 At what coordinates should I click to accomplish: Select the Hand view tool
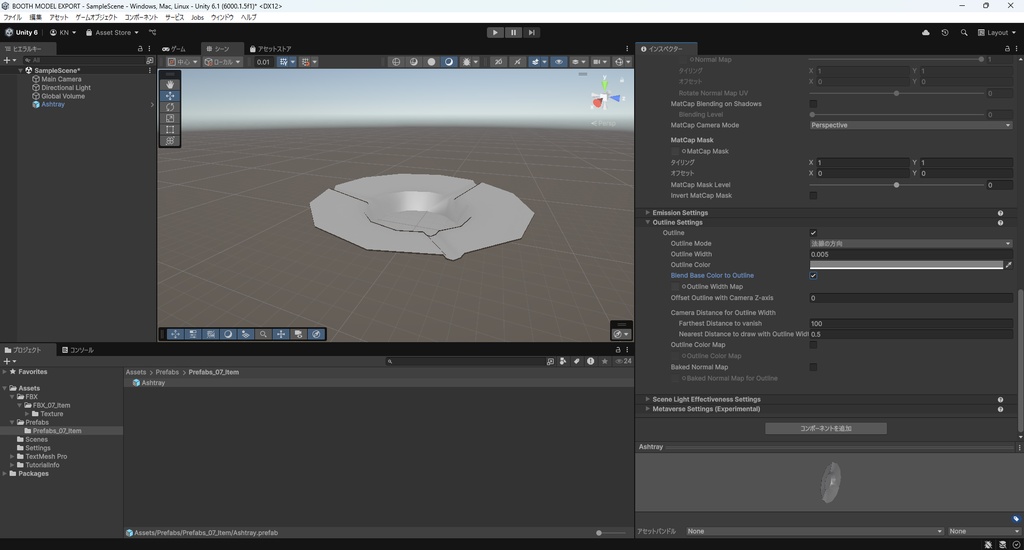(170, 84)
